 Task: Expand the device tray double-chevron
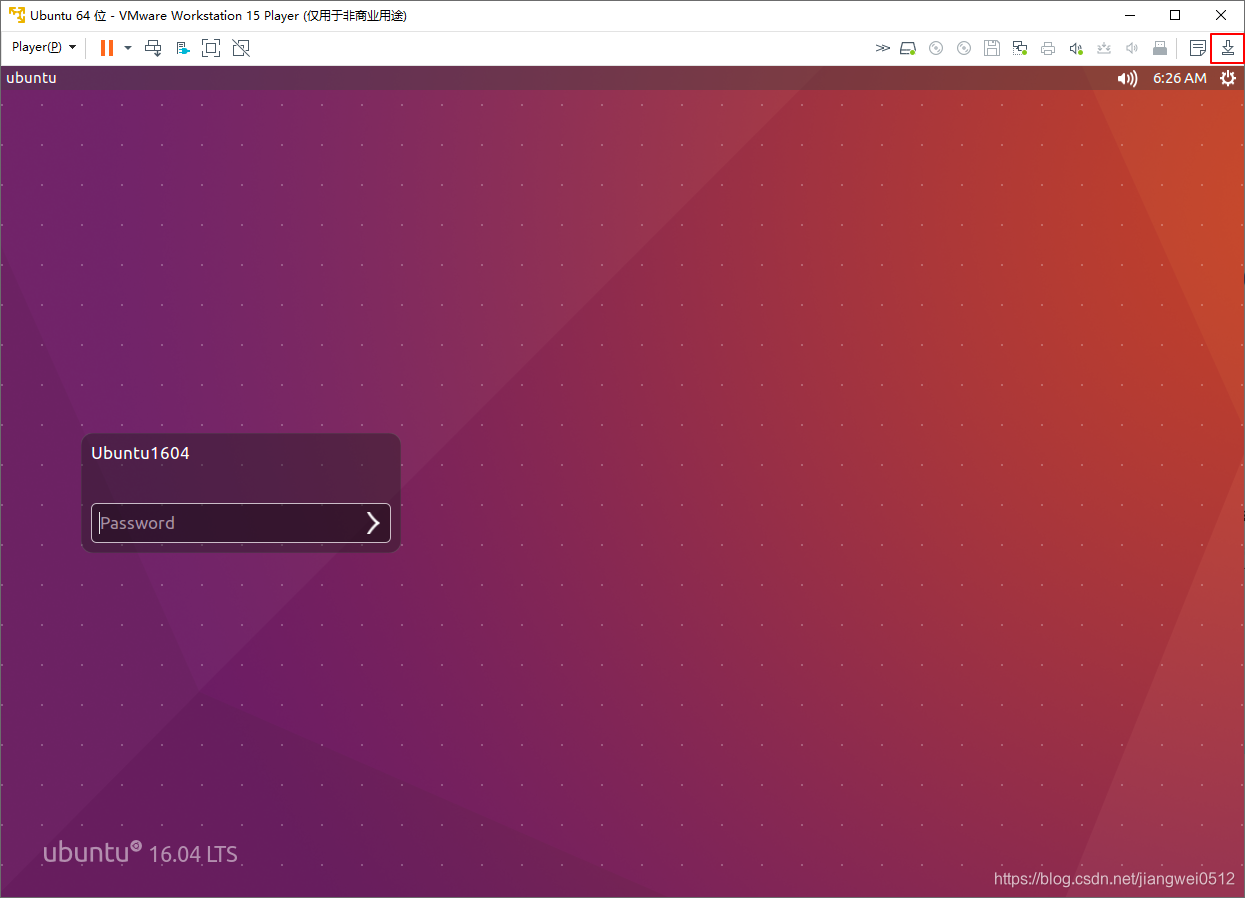882,47
